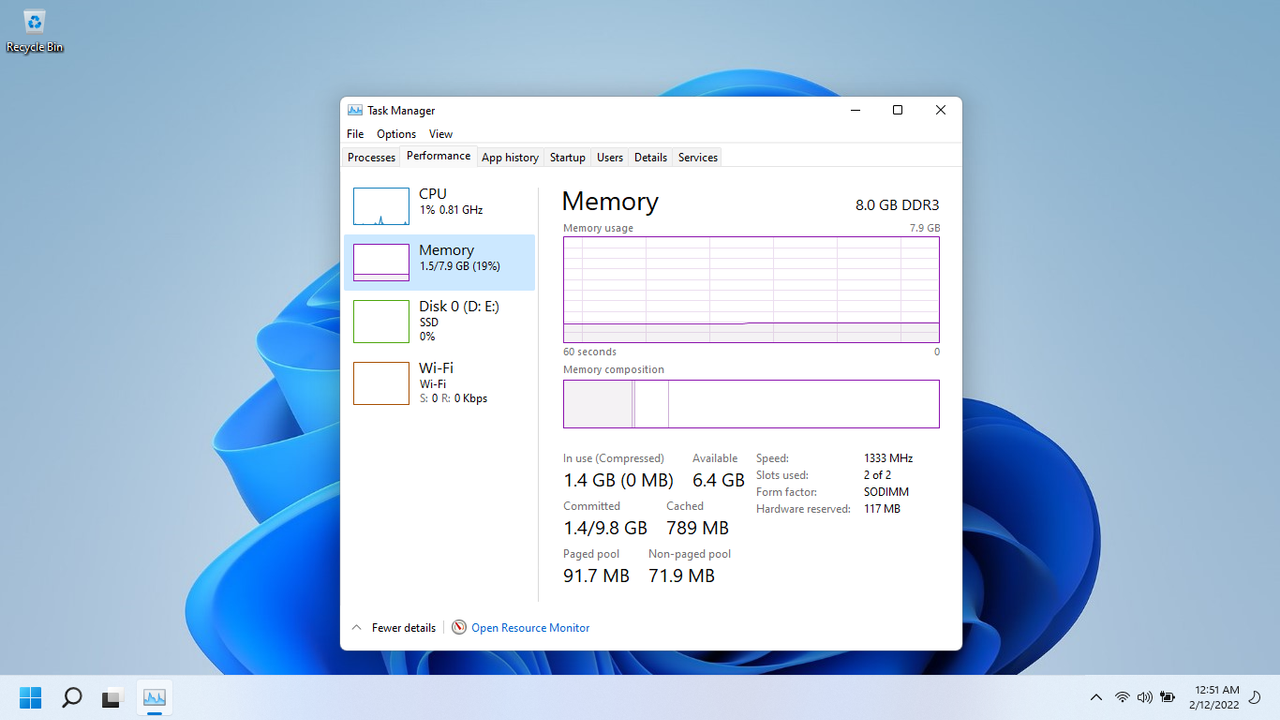Open the File menu

point(355,134)
